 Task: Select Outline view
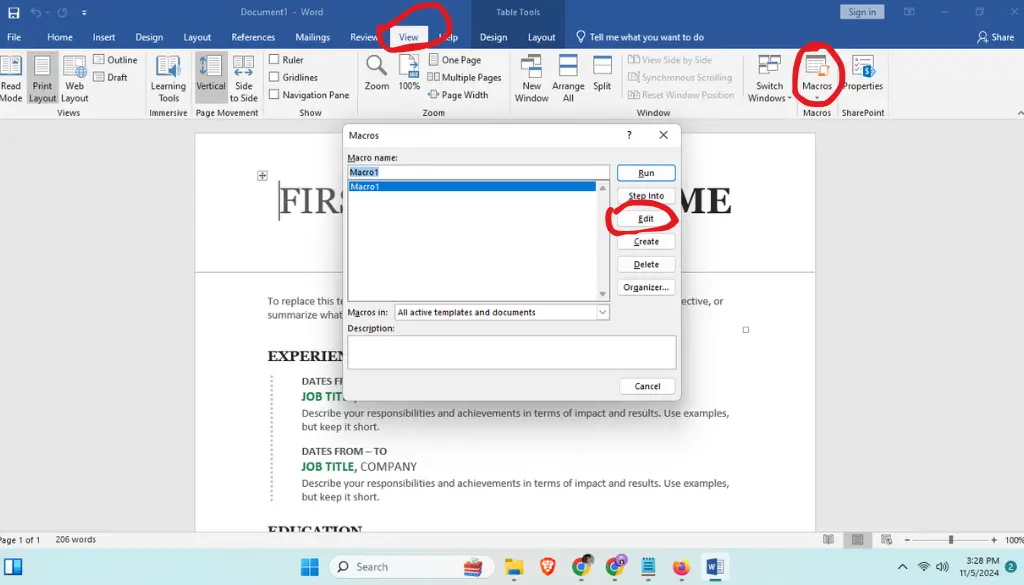116,59
